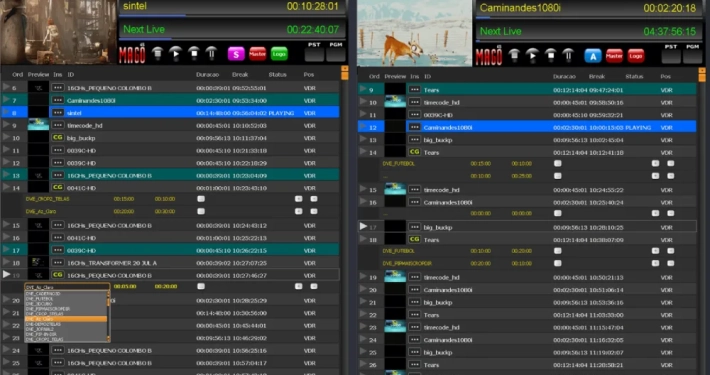This screenshot has height=375, width=710.
Task: Click the stop button in the sintel player
Action: tap(194, 54)
